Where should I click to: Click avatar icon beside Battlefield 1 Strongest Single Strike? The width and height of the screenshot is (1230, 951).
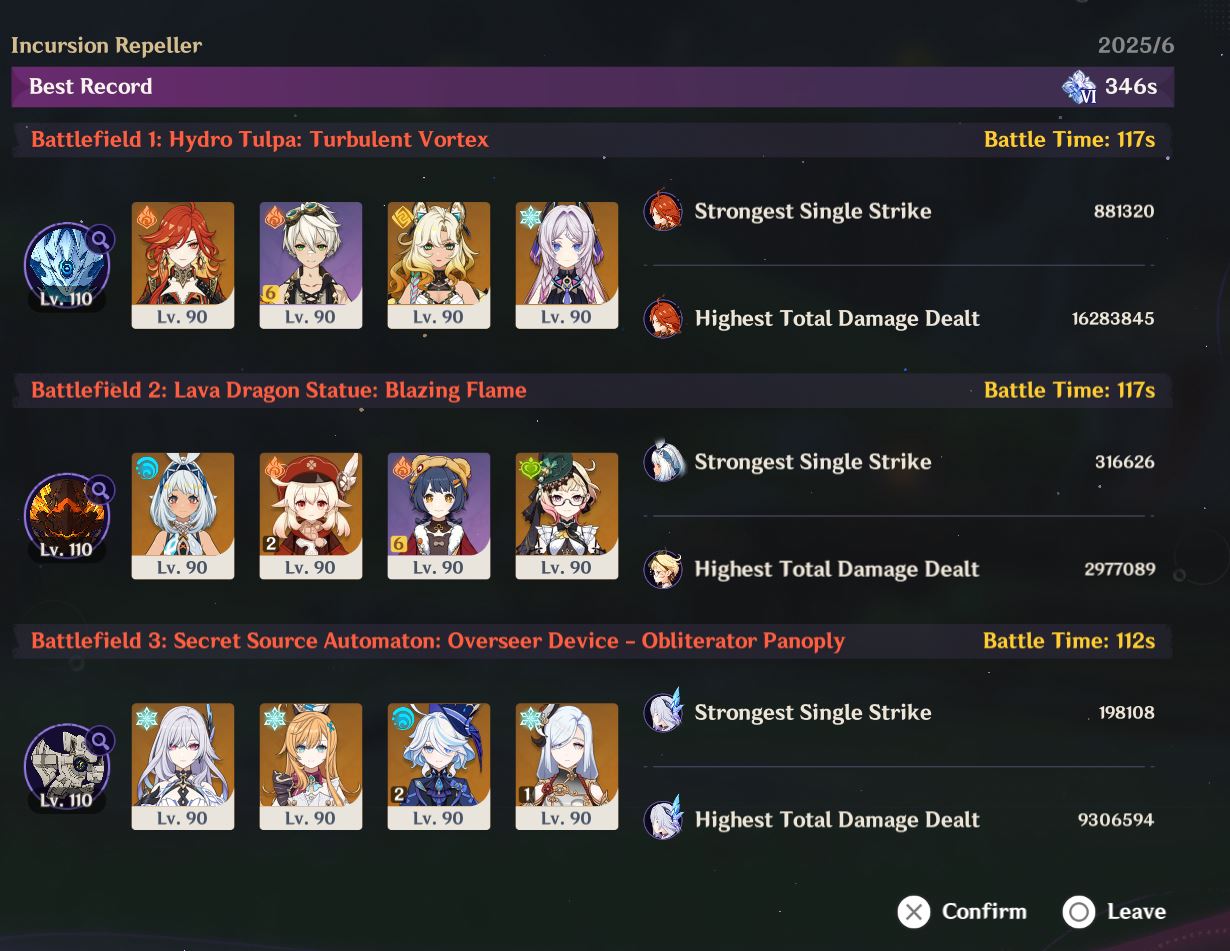coord(663,211)
